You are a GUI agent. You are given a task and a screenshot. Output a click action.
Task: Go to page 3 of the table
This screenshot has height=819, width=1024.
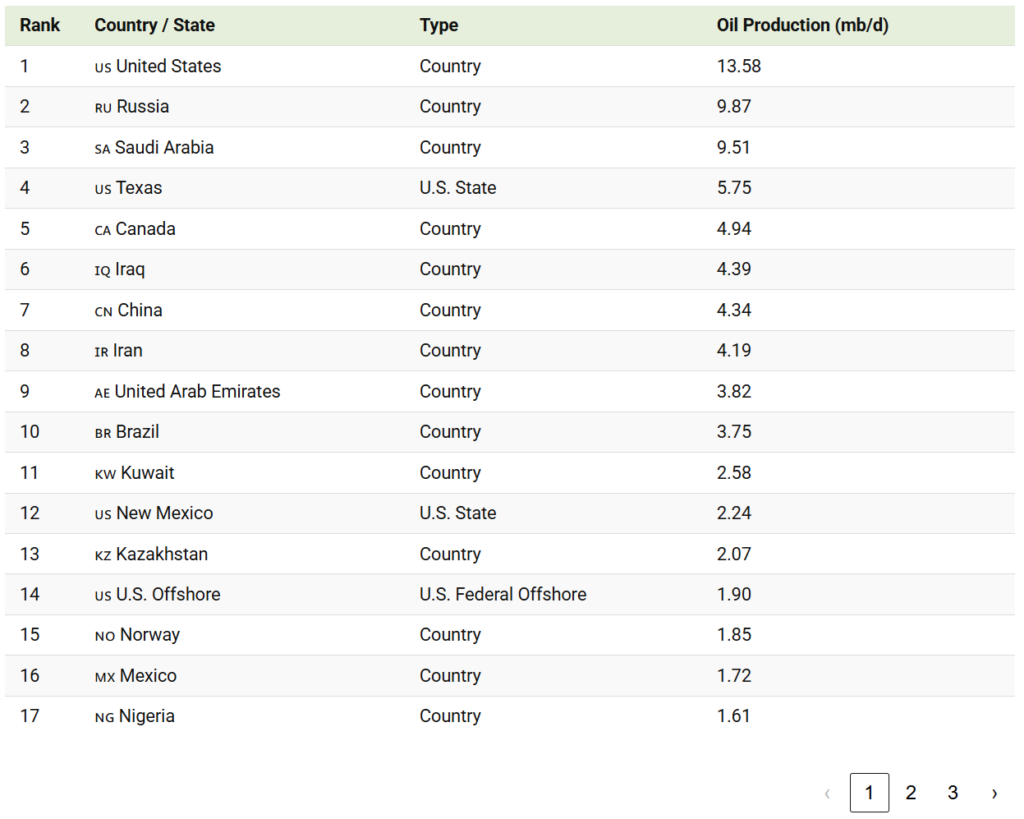[x=952, y=793]
